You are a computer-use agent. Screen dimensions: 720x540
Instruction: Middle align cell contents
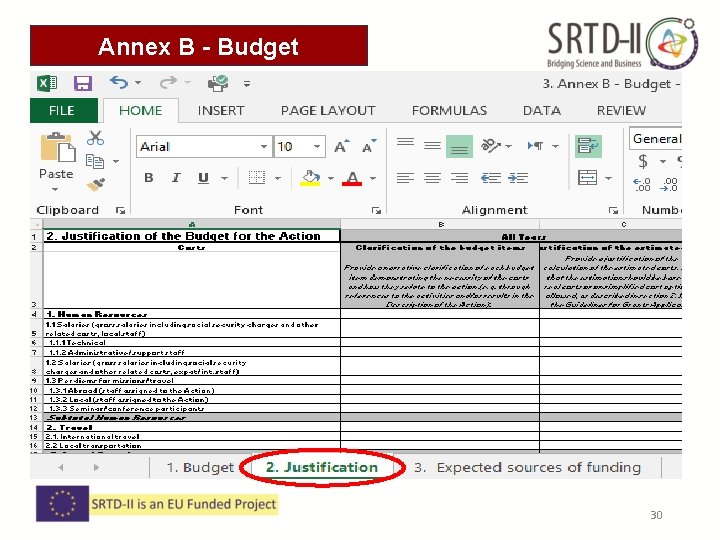pos(432,146)
